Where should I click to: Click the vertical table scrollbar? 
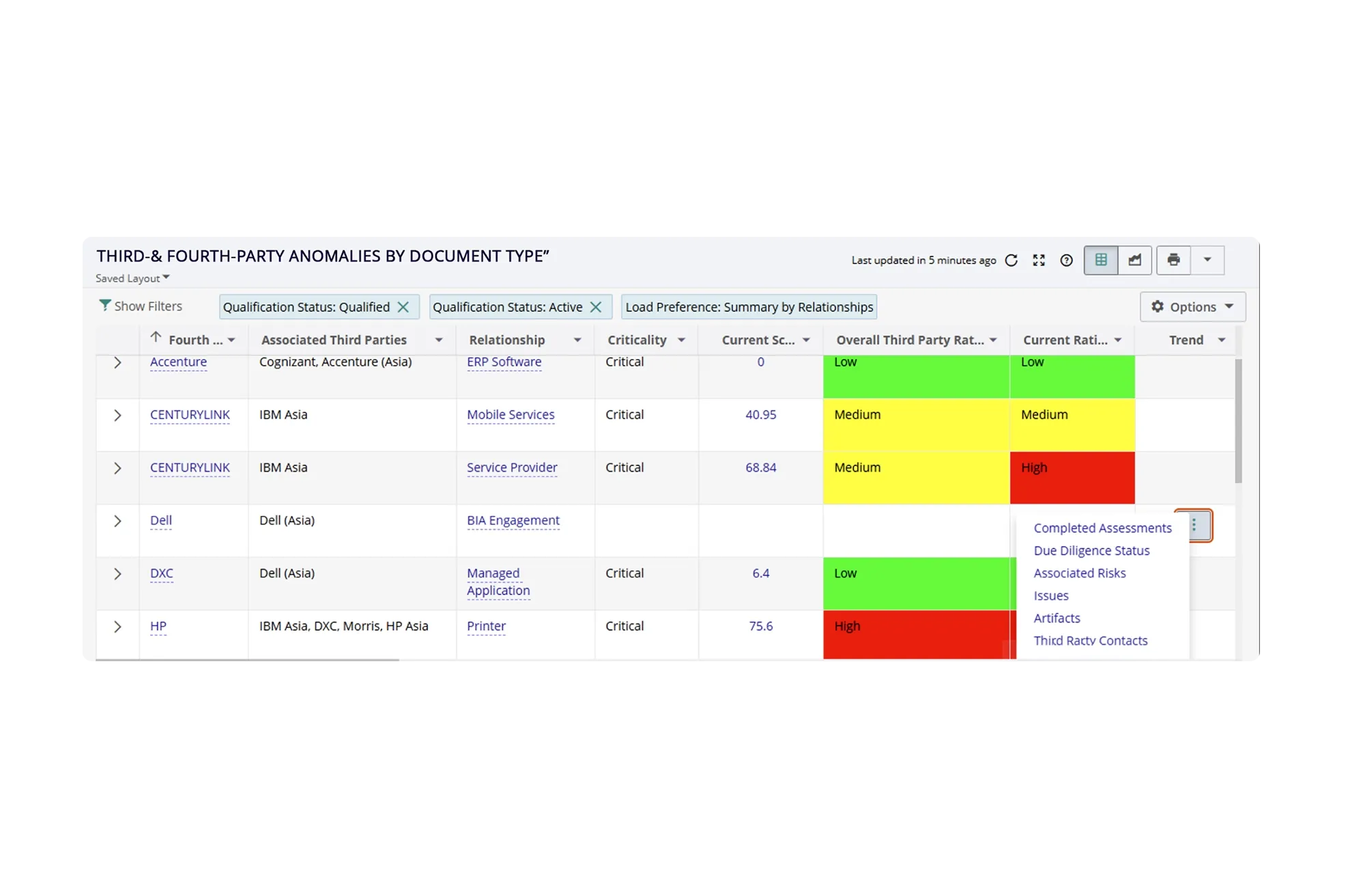pyautogui.click(x=1238, y=420)
